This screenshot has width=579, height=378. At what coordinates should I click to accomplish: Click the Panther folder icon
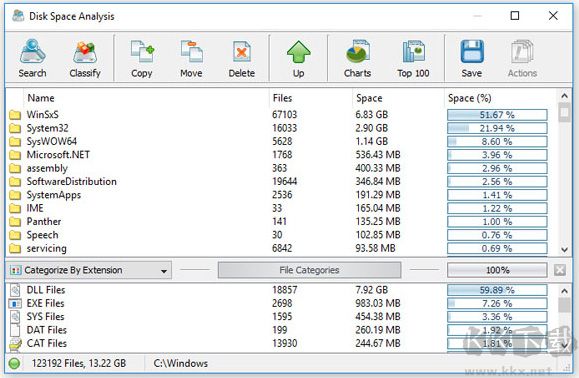15,221
